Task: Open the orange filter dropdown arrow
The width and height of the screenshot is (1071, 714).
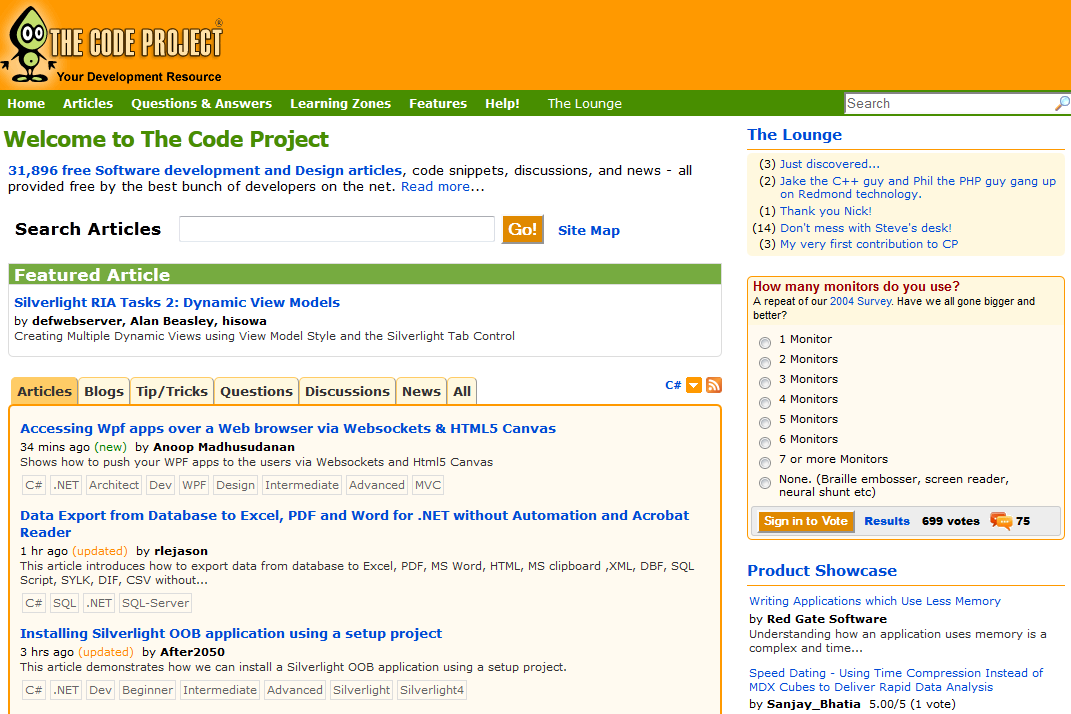Action: tap(694, 385)
